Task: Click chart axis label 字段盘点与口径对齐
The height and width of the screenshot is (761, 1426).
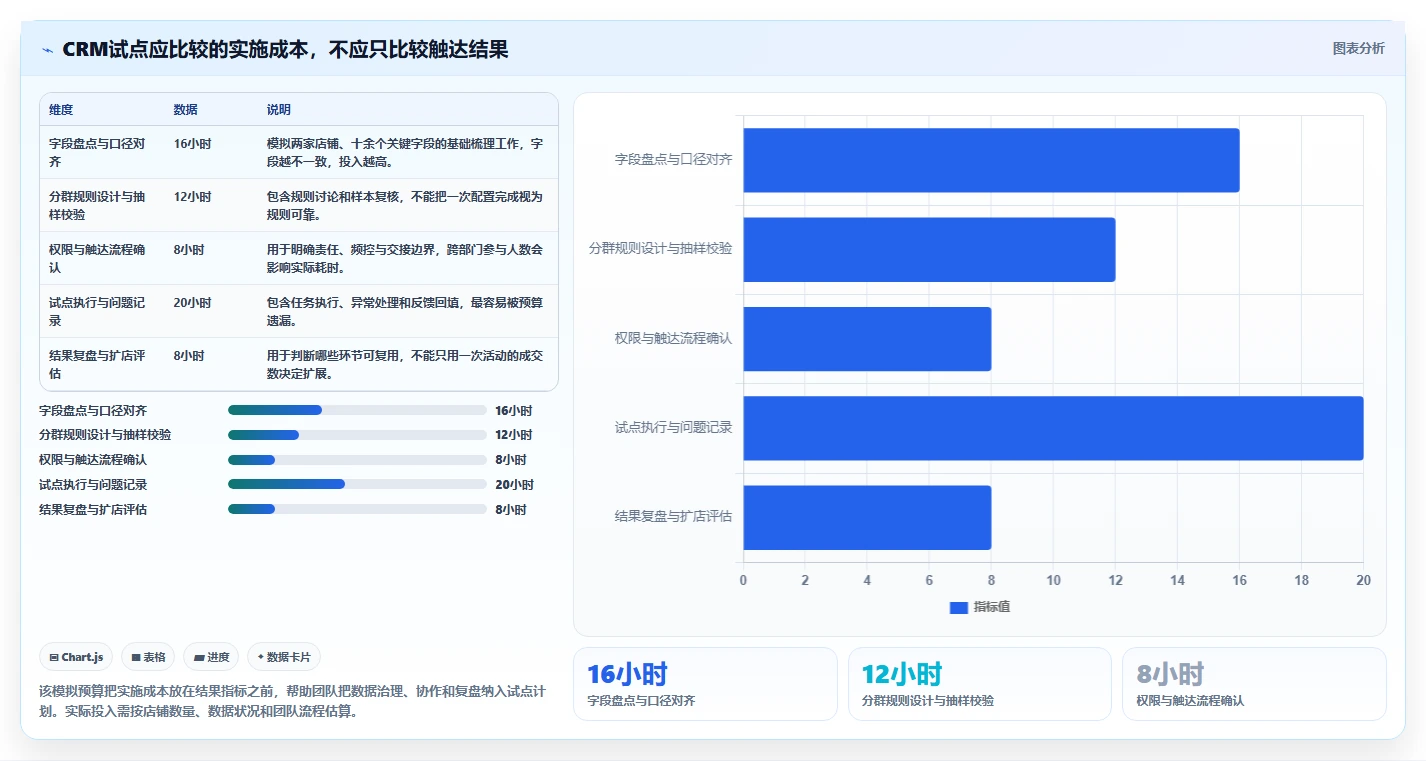Action: click(673, 159)
